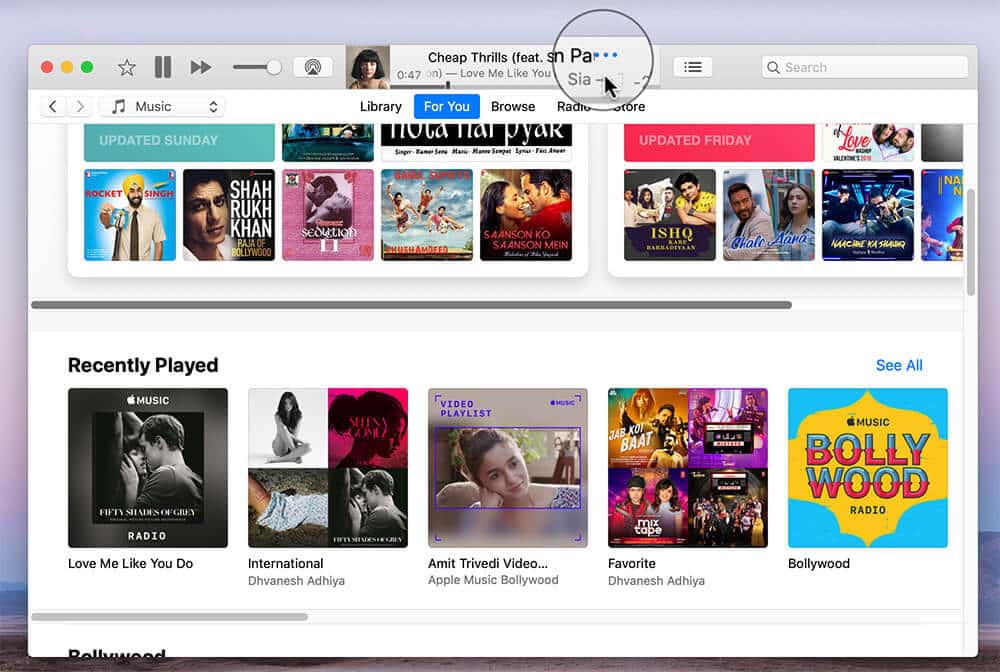Open the Favorite playlist artwork

point(688,468)
